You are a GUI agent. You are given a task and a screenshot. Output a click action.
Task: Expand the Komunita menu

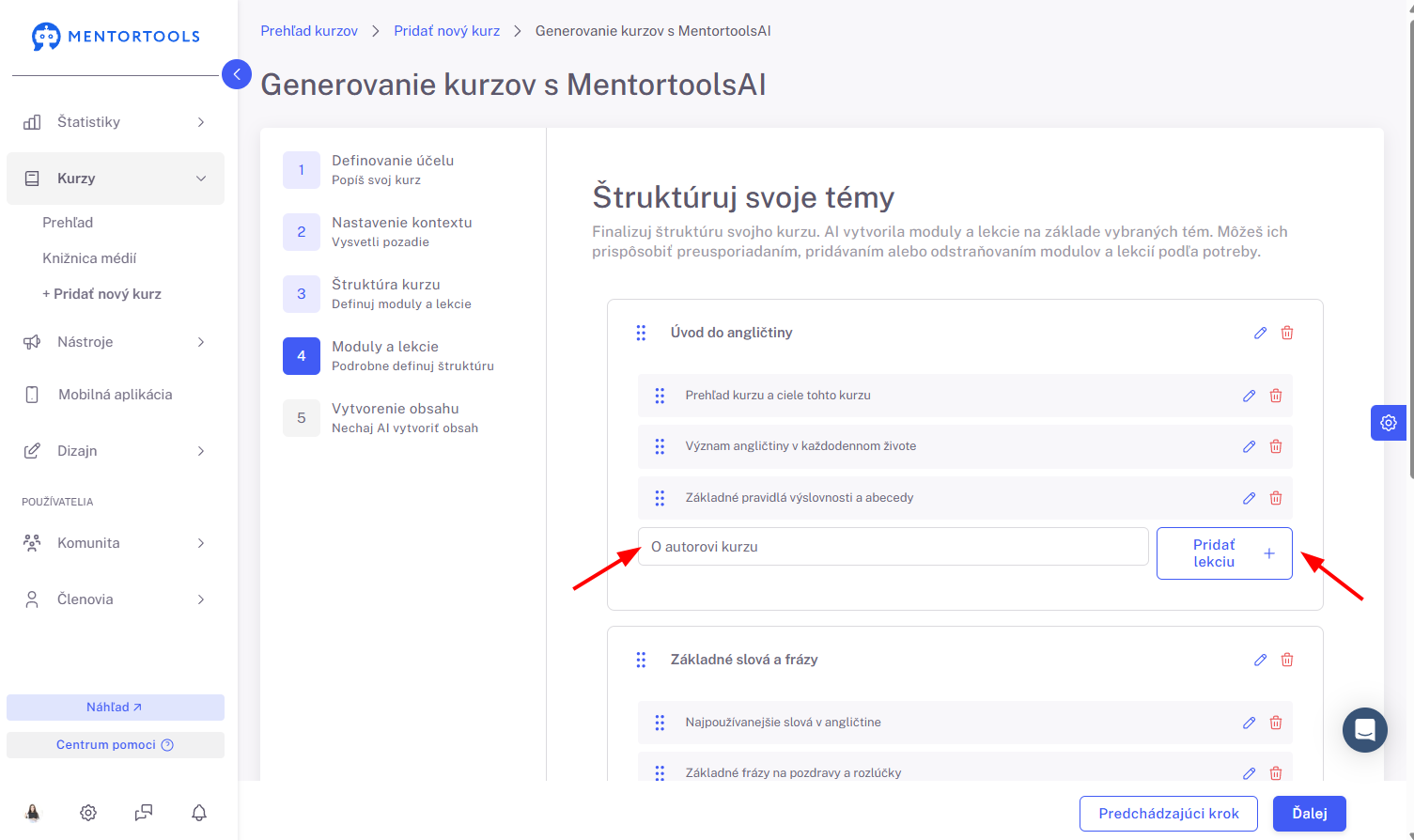(116, 543)
